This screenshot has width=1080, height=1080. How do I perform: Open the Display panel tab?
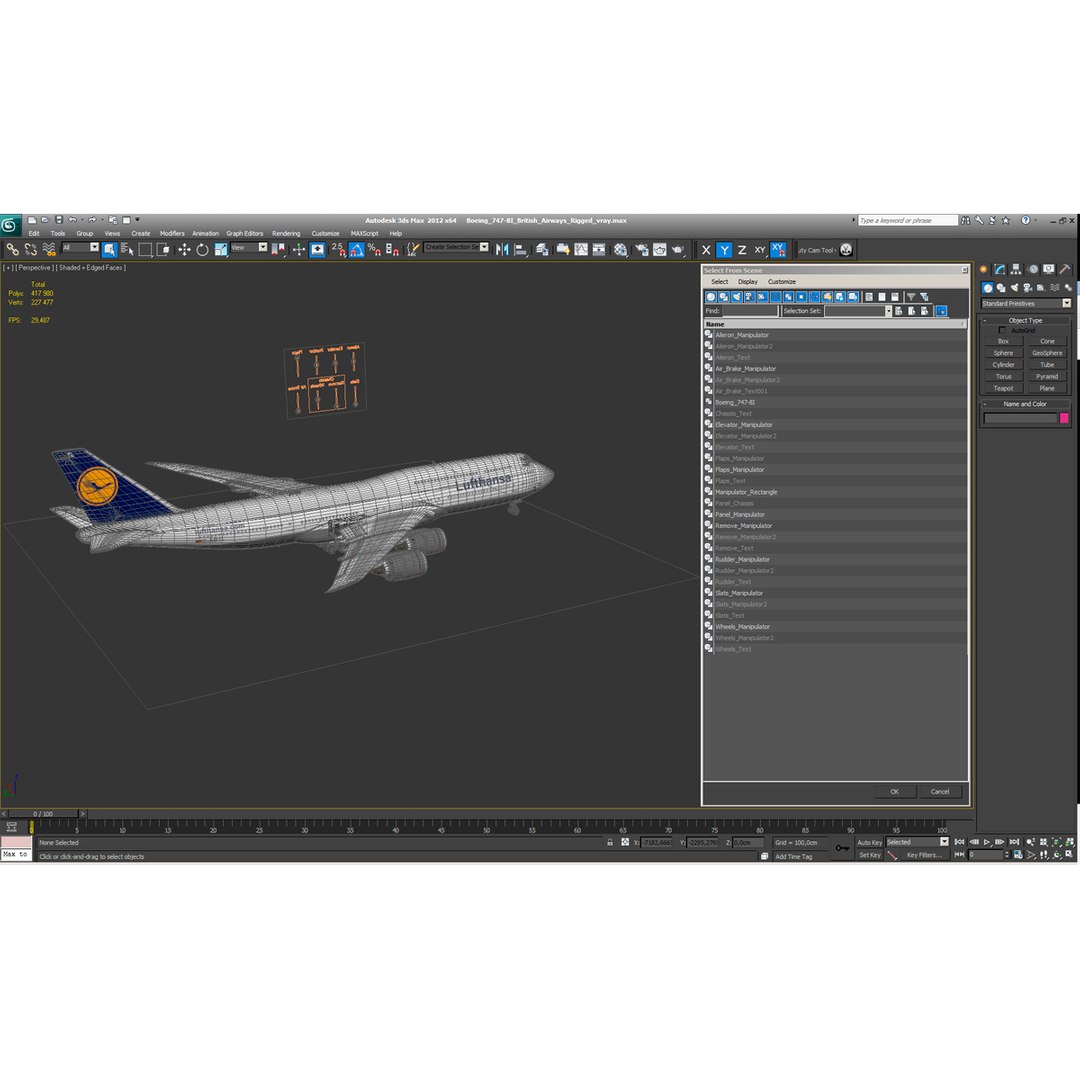1048,269
